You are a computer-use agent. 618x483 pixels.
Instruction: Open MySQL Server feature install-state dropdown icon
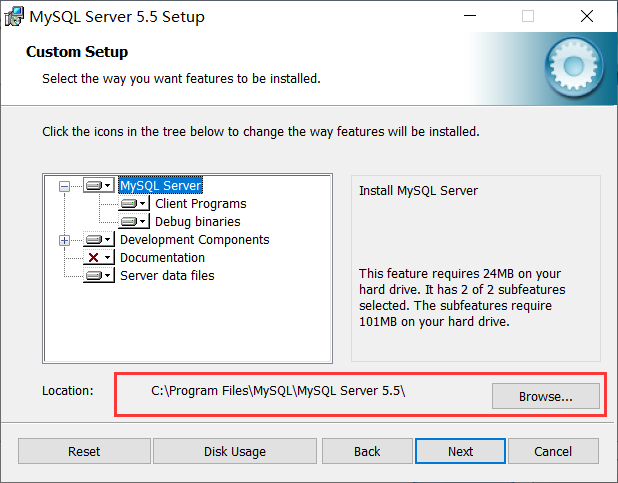[99, 185]
